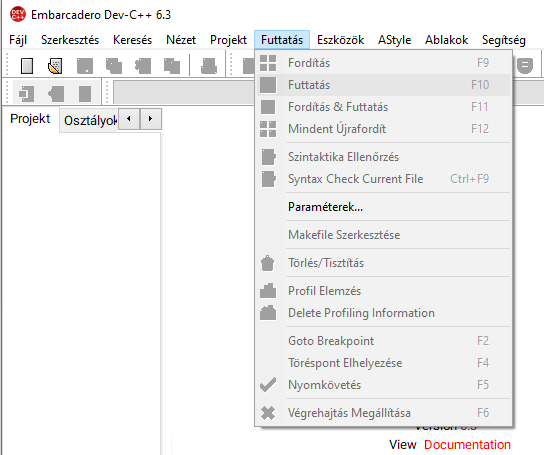The width and height of the screenshot is (544, 455).
Task: Open the Fájl menu
Action: 18,40
